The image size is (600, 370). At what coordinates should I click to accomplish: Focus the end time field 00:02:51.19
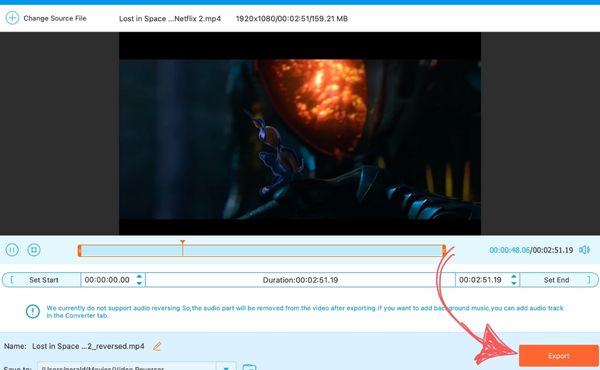(481, 280)
